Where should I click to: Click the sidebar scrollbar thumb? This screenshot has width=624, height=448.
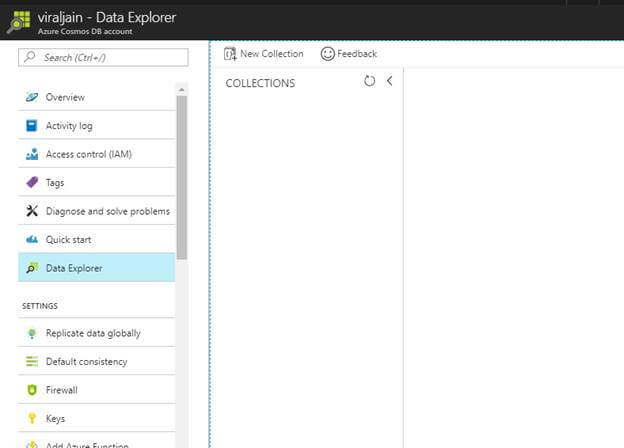181,177
